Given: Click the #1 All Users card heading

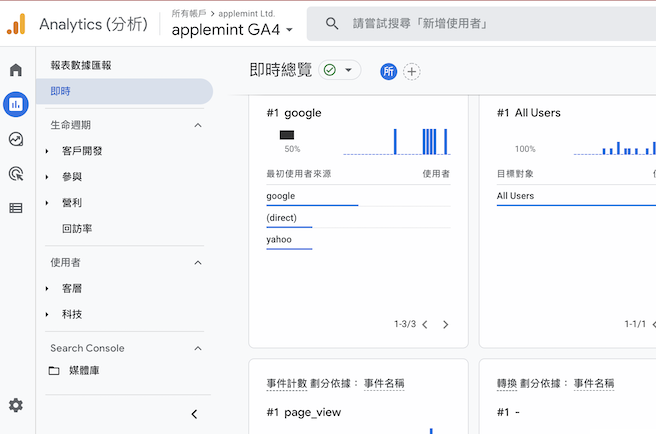Looking at the screenshot, I should (x=529, y=113).
